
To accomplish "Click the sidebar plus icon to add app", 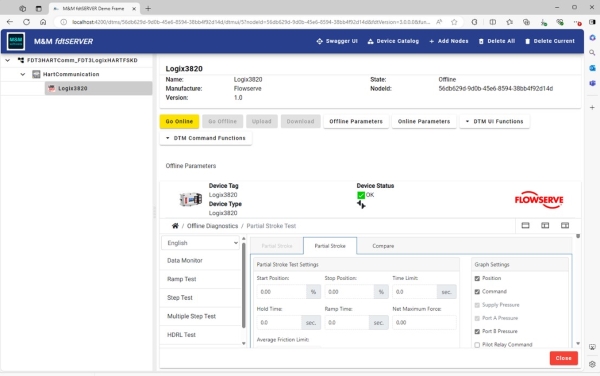I will tap(592, 107).
